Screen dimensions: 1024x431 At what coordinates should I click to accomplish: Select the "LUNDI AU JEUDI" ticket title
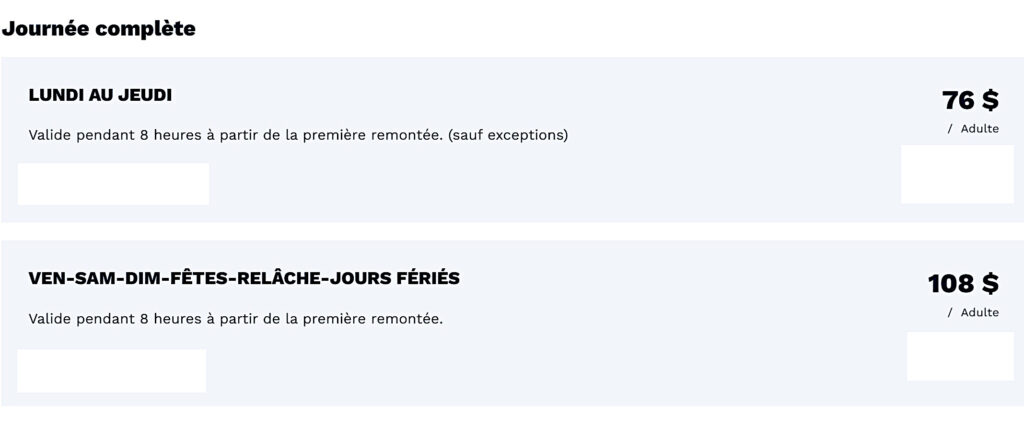coord(100,95)
